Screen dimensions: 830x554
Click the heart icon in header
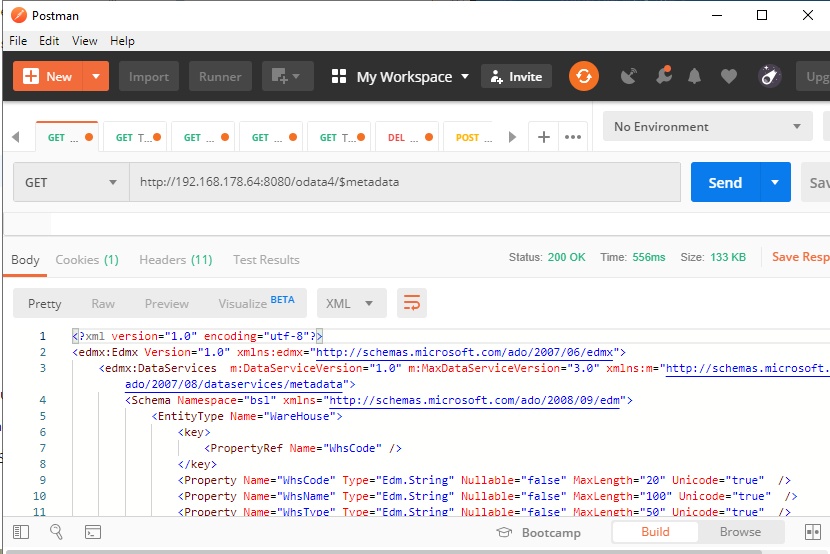728,76
